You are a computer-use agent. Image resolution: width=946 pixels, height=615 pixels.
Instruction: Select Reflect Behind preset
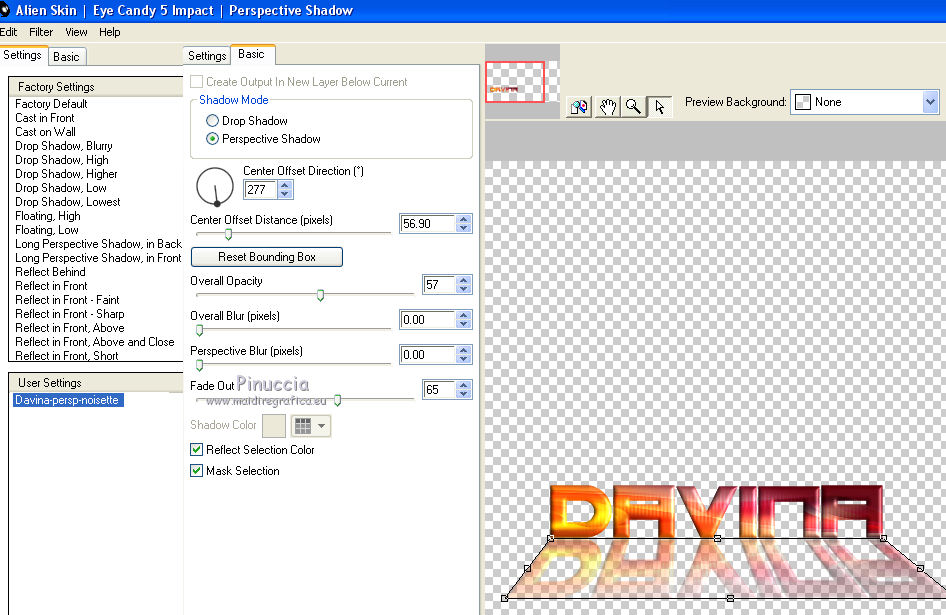50,272
